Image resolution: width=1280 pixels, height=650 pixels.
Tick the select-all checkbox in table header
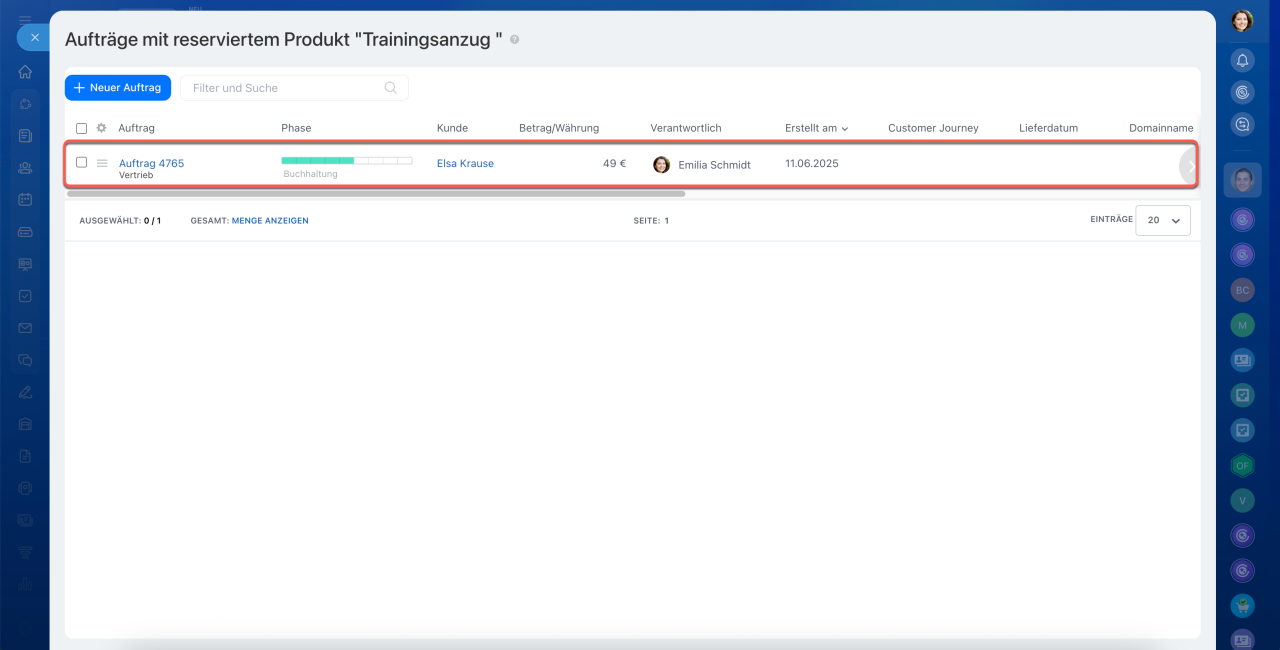pos(82,128)
